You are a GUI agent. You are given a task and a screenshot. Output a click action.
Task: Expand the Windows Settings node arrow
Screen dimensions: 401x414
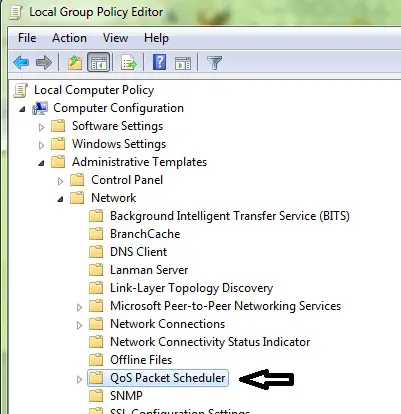tap(41, 145)
